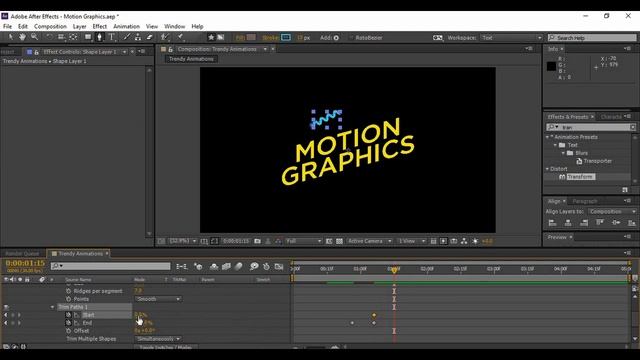Viewport: 640px width, 360px height.
Task: Click the Composition Mini-Flowchart icon in timeline
Action: (181, 267)
